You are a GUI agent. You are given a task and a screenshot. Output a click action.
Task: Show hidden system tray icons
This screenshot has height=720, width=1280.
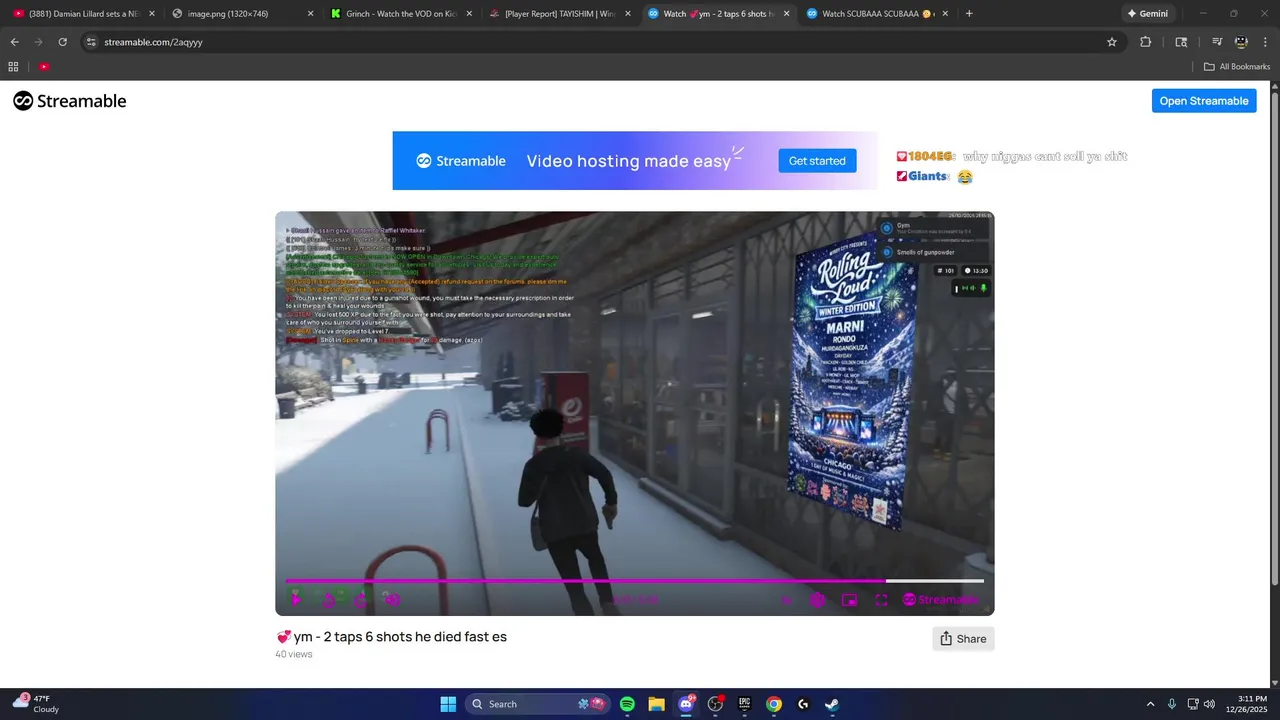click(1150, 704)
